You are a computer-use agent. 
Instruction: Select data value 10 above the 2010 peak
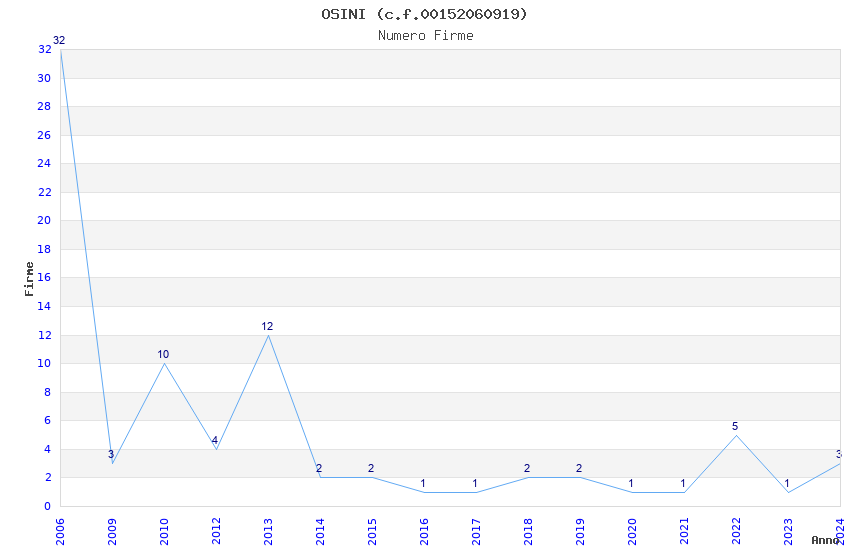[x=163, y=354]
